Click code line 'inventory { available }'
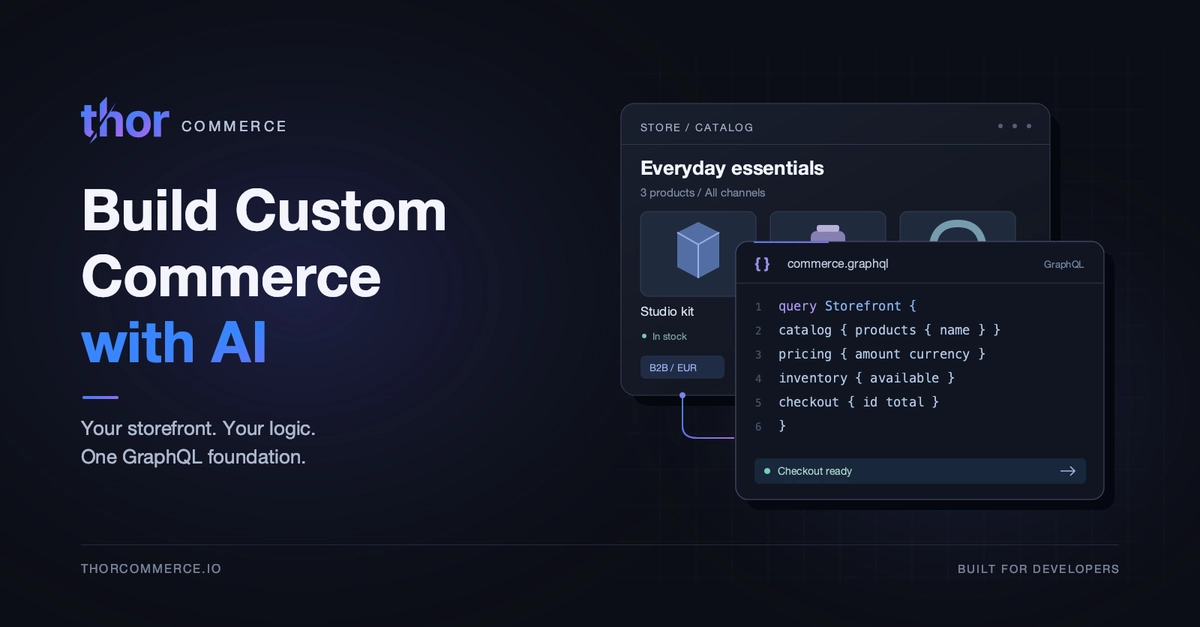This screenshot has width=1200, height=627. tap(866, 378)
